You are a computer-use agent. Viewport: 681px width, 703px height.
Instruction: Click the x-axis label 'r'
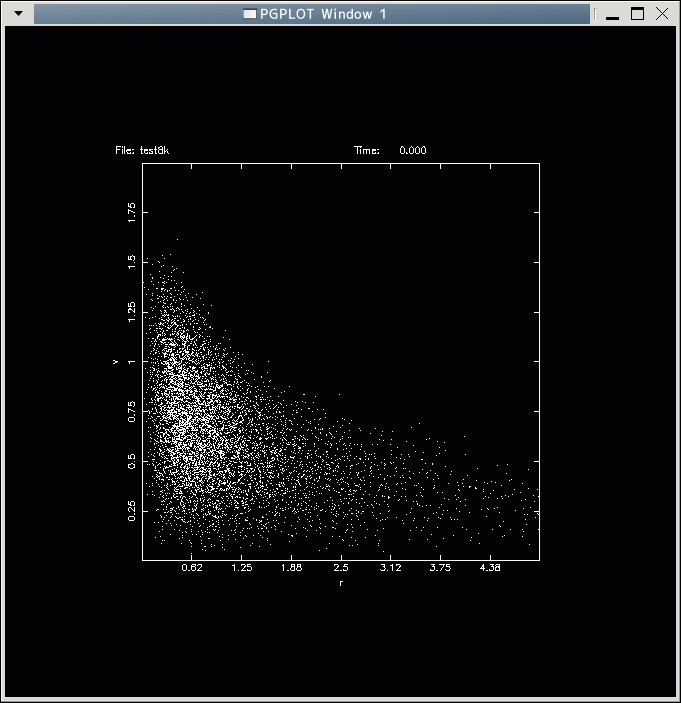341,583
